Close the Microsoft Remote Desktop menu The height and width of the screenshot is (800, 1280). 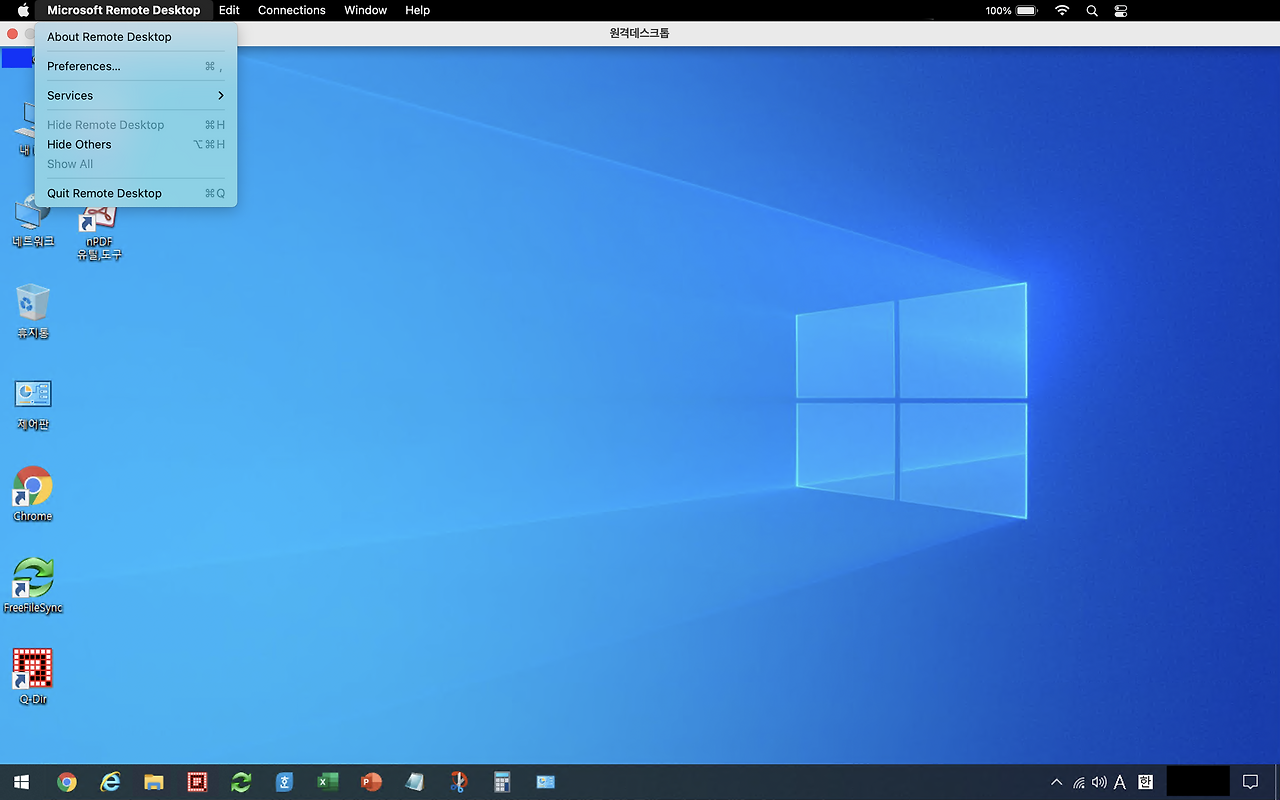click(123, 10)
